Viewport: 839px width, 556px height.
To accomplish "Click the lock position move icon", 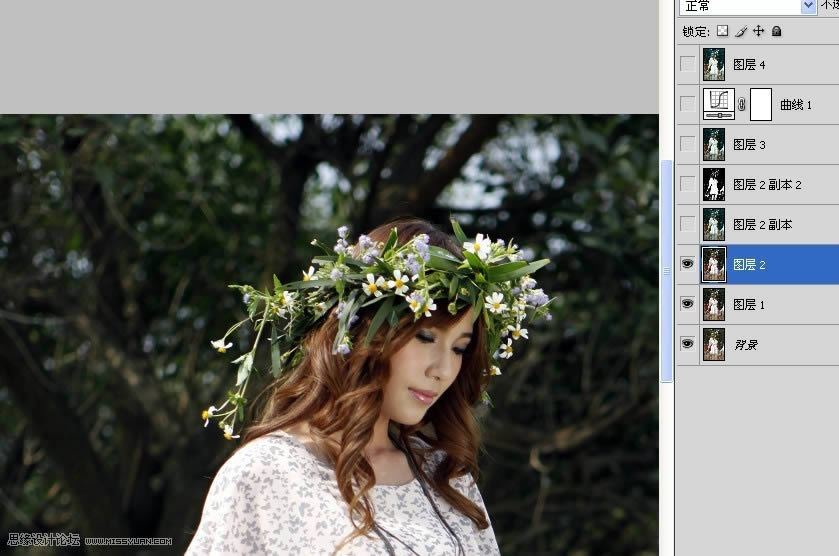I will pyautogui.click(x=758, y=31).
